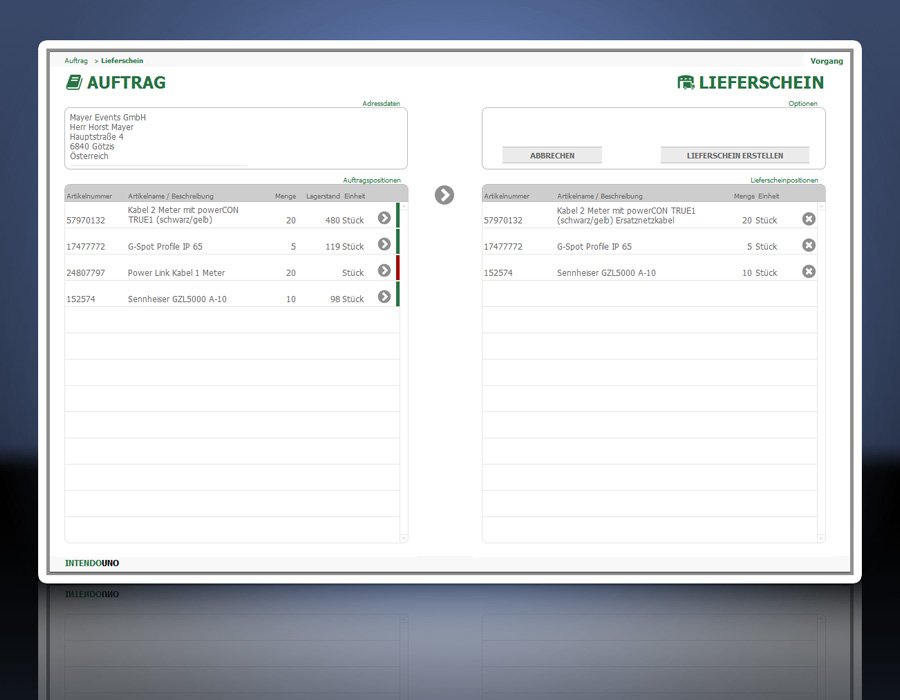Sort order list by Artikelnummer header
This screenshot has height=700, width=900.
(x=89, y=196)
